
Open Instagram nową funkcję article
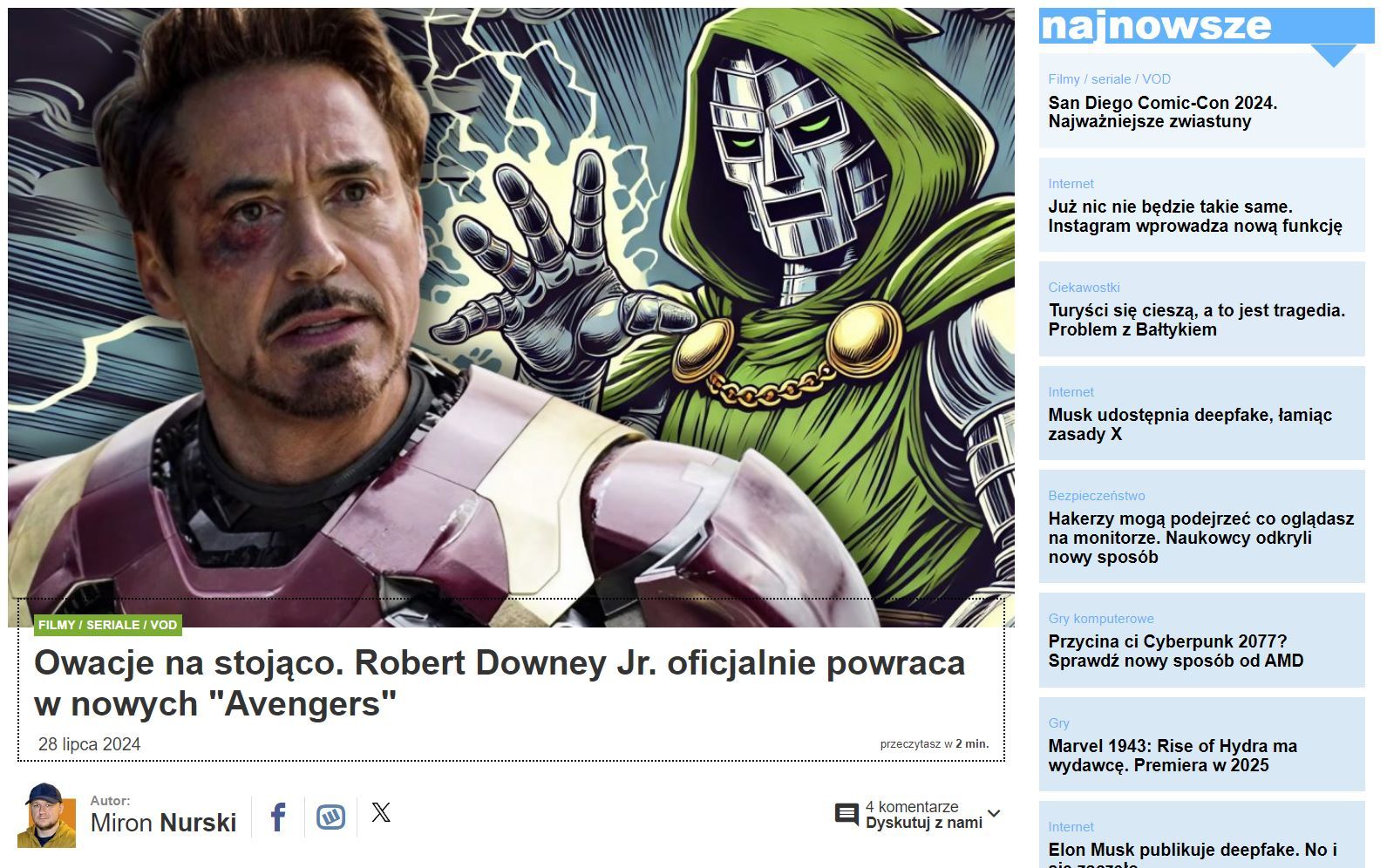(x=1195, y=216)
